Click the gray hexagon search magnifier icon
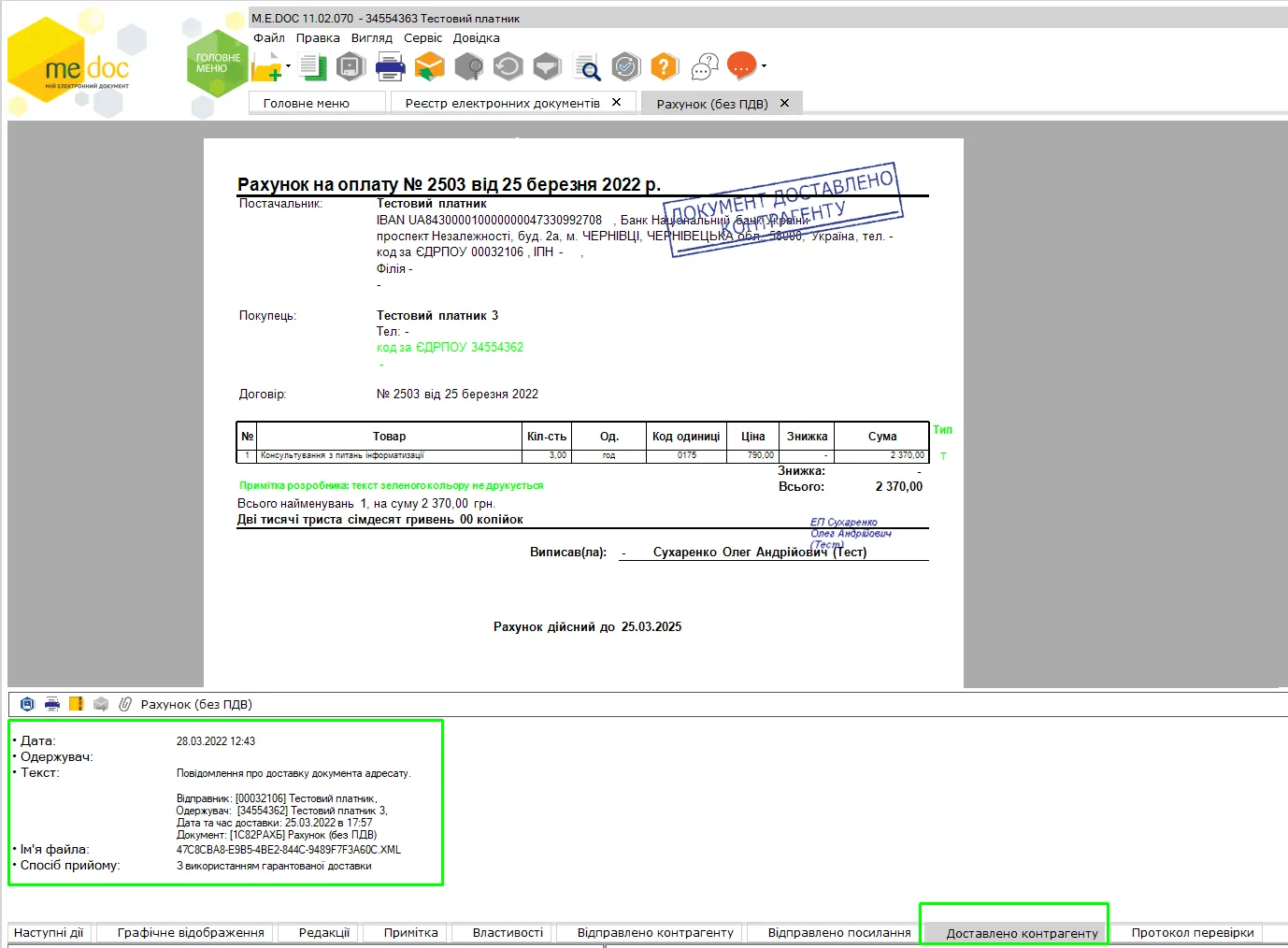The width and height of the screenshot is (1288, 948). pyautogui.click(x=469, y=66)
